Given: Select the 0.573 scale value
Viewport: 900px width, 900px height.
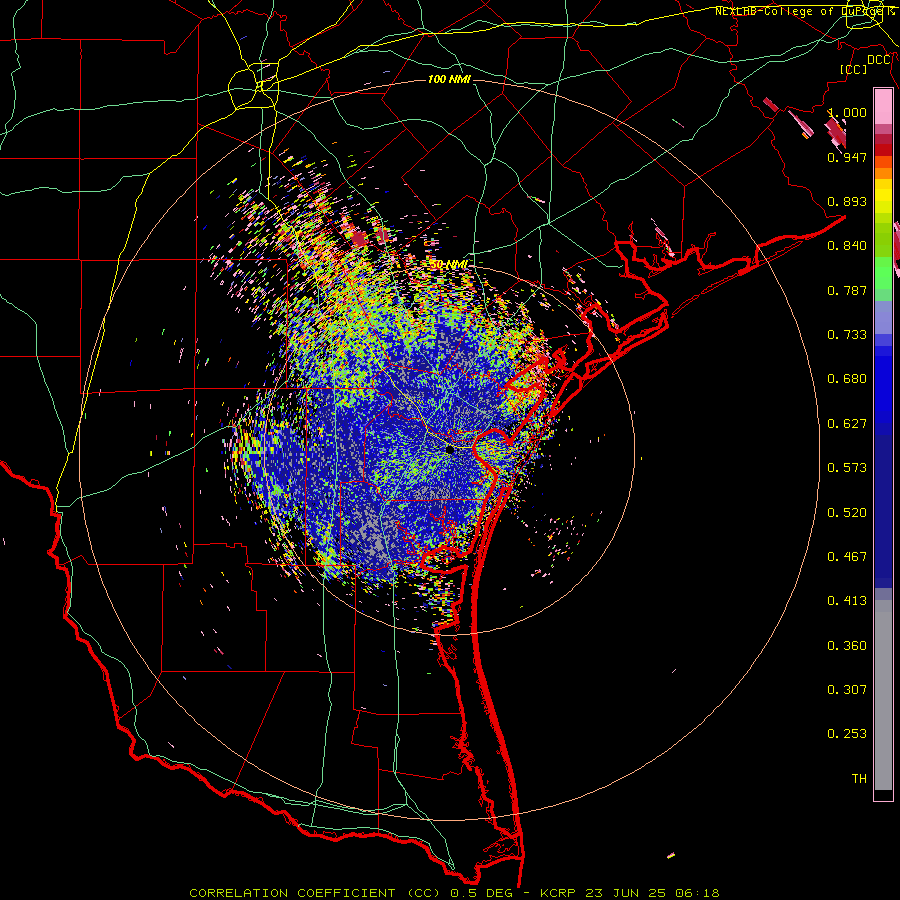Looking at the screenshot, I should 847,468.
